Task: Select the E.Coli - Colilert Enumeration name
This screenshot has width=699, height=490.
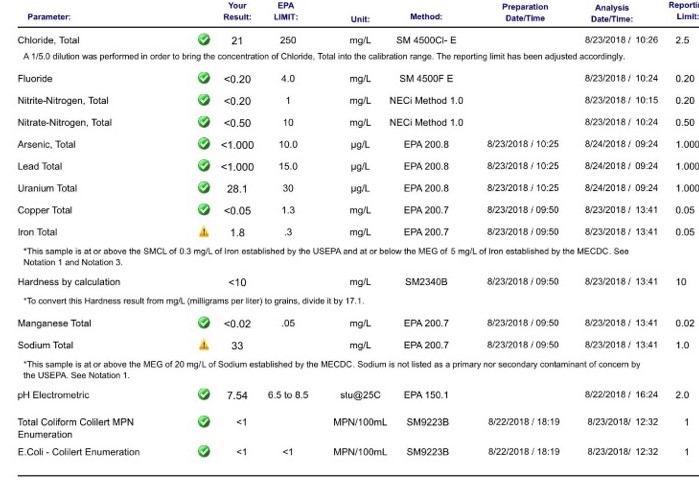Action: click(x=78, y=452)
